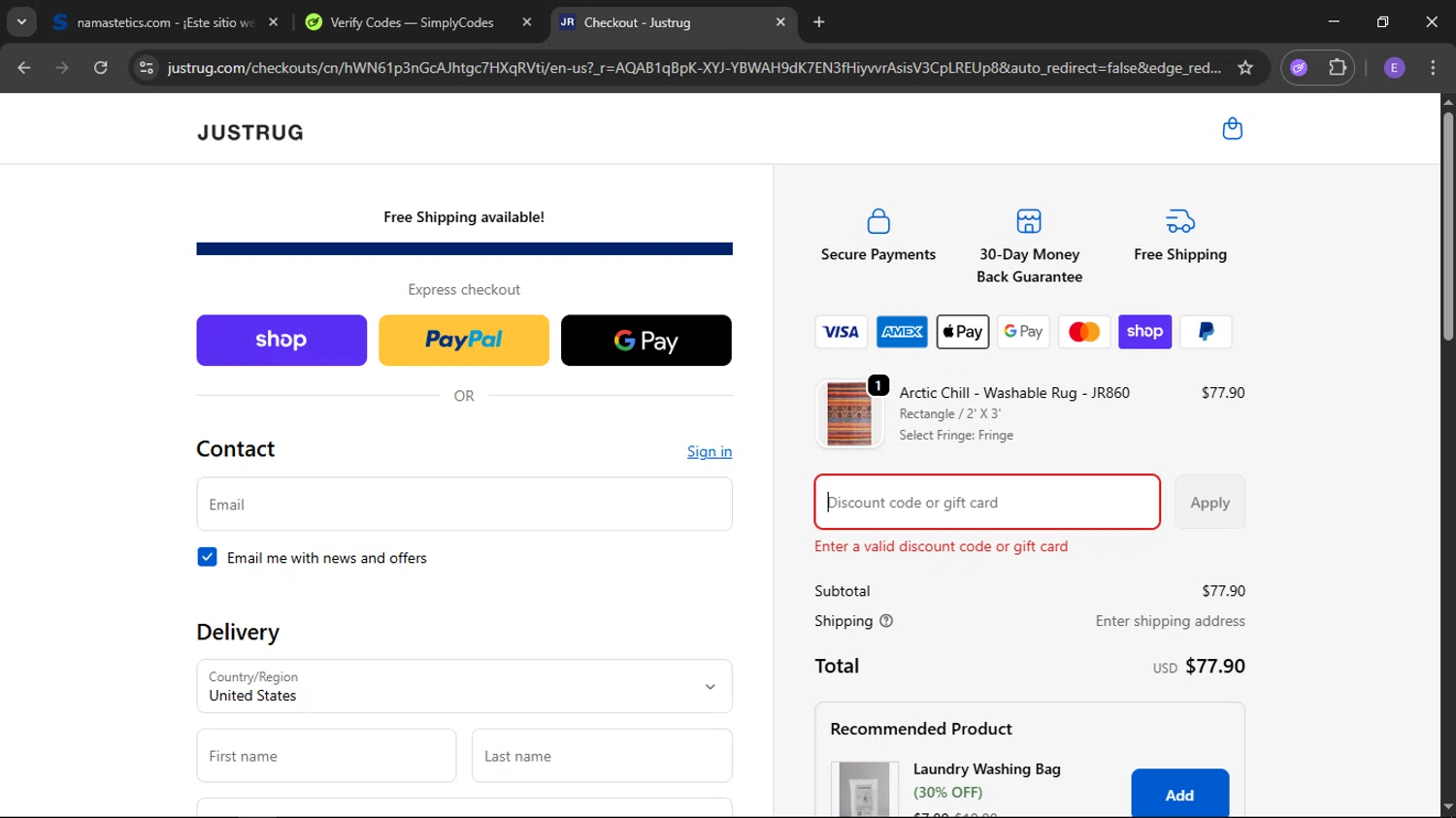Focus the discount code or gift card field
The width and height of the screenshot is (1456, 818).
[x=987, y=502]
